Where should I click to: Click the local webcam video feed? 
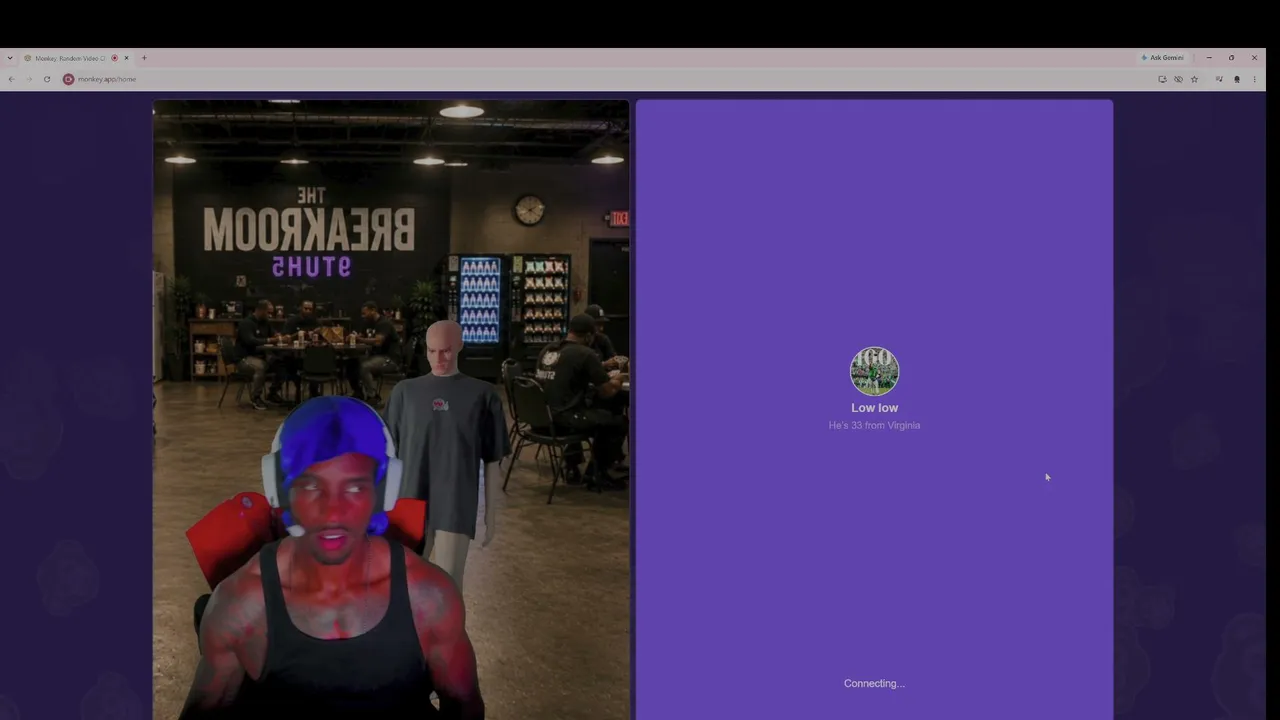pyautogui.click(x=391, y=409)
